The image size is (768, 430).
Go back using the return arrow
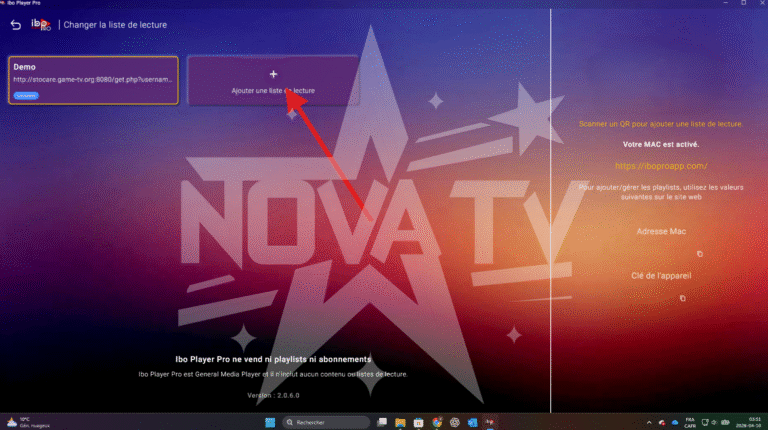[15, 24]
